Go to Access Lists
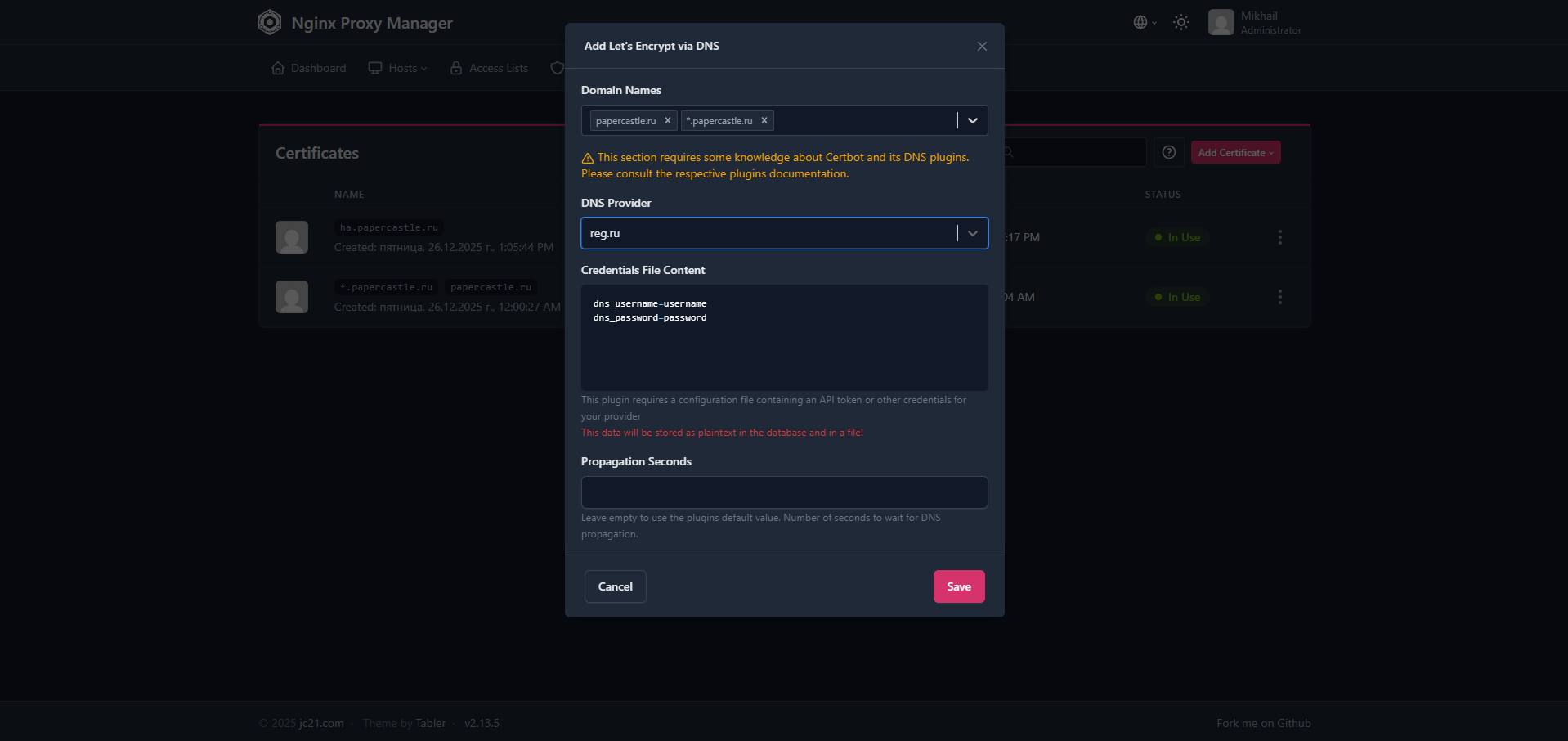 pos(489,68)
